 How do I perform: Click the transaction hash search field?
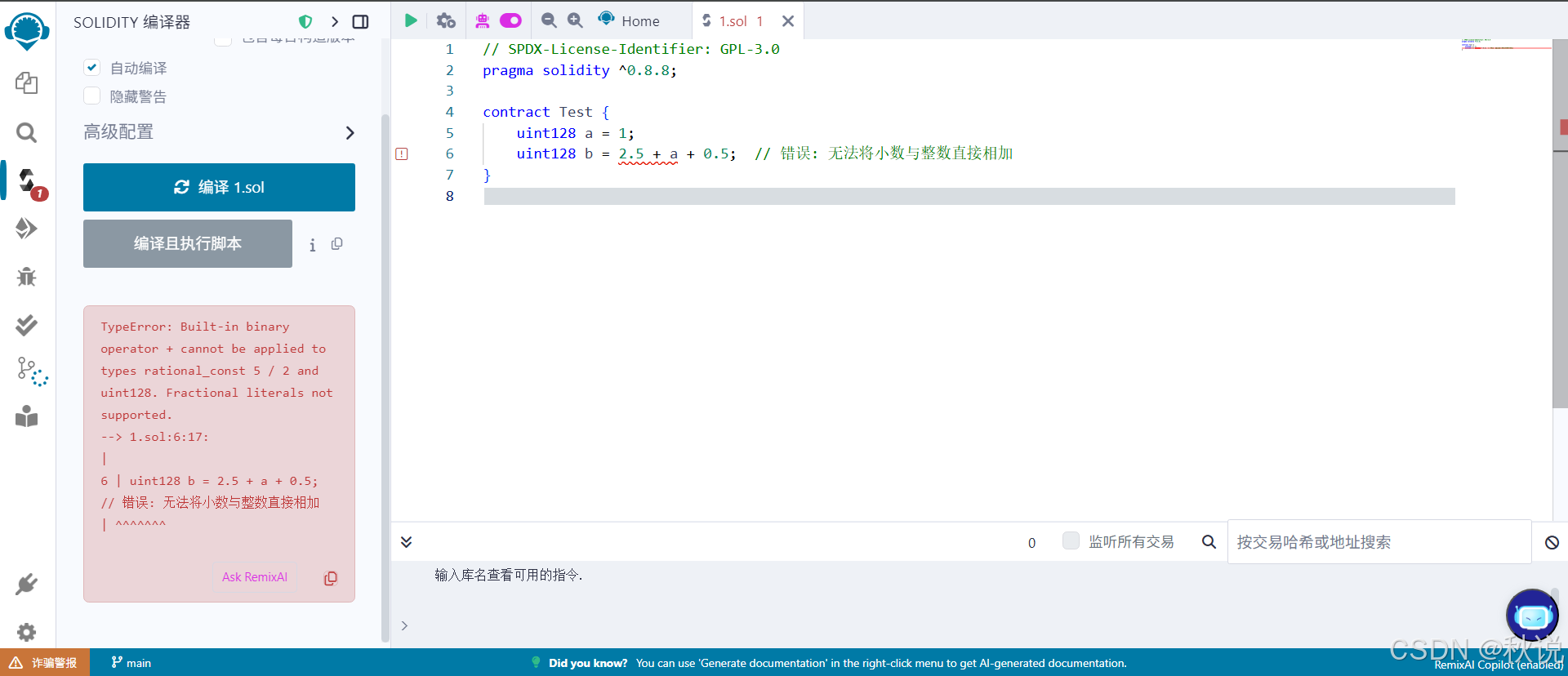pyautogui.click(x=1379, y=542)
